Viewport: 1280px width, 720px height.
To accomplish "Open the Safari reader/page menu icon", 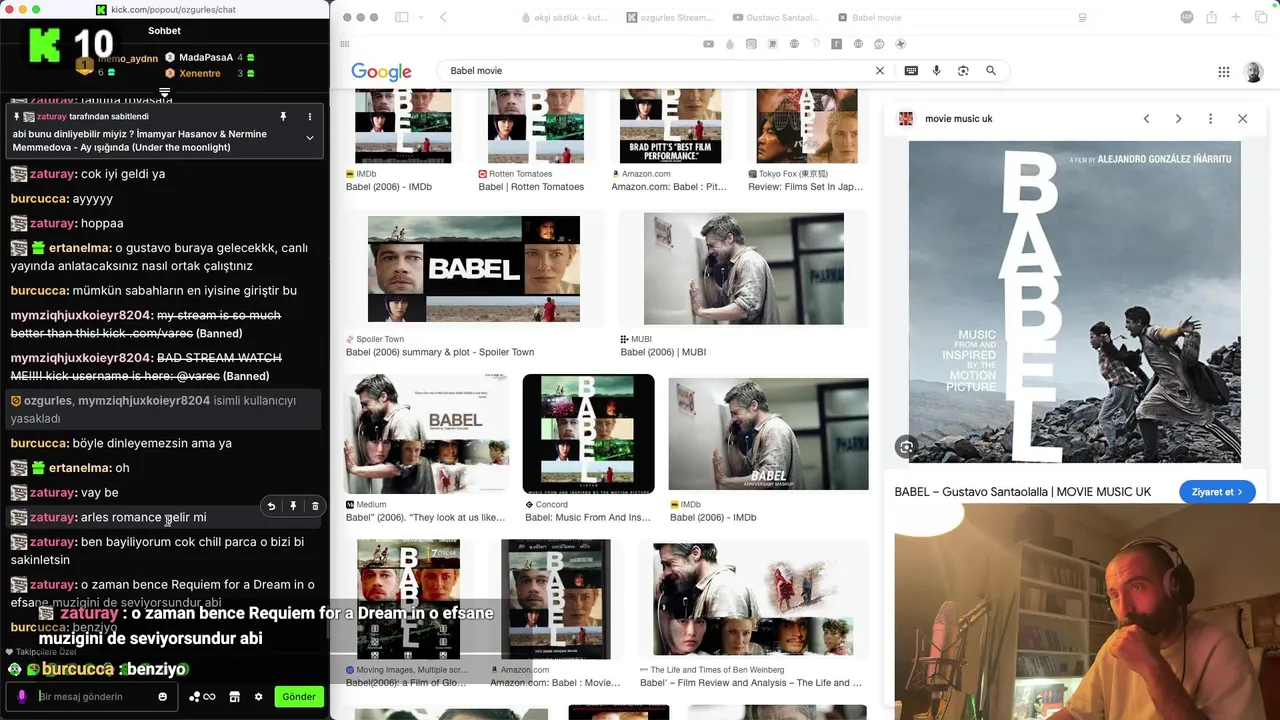I will pos(1083,18).
